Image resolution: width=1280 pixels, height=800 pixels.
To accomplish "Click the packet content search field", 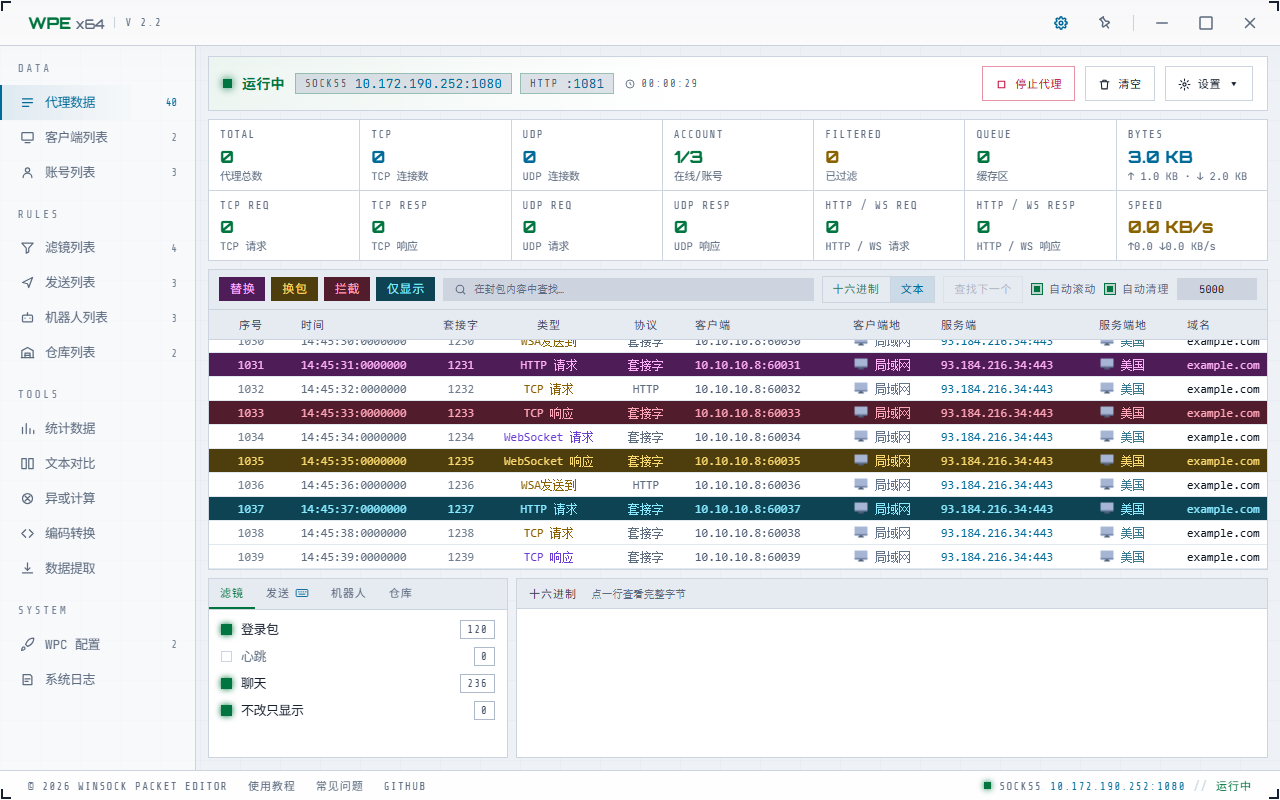I will tap(628, 289).
